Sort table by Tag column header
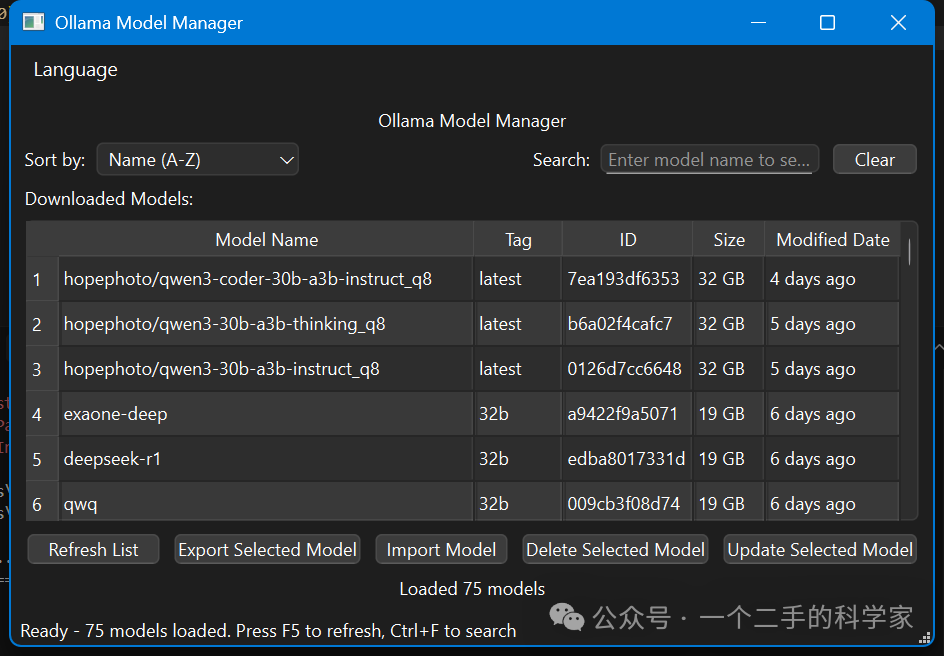Image resolution: width=944 pixels, height=656 pixels. click(x=518, y=240)
